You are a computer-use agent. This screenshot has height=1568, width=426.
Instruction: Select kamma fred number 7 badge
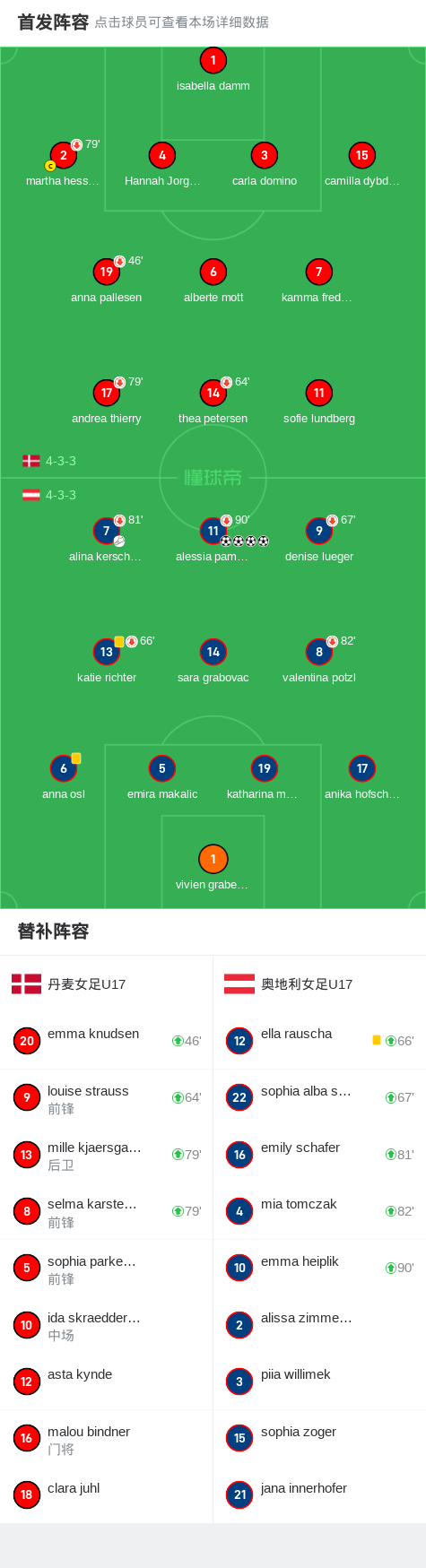[x=318, y=272]
